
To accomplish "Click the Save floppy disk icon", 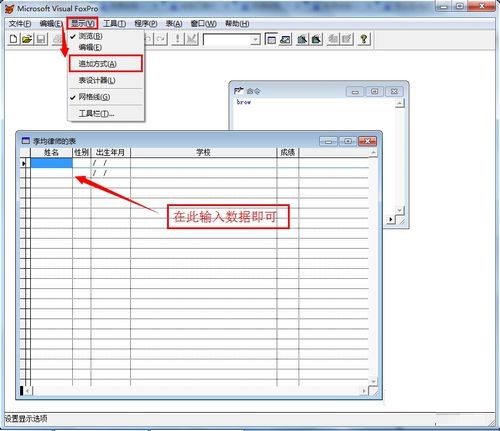I will [41, 39].
